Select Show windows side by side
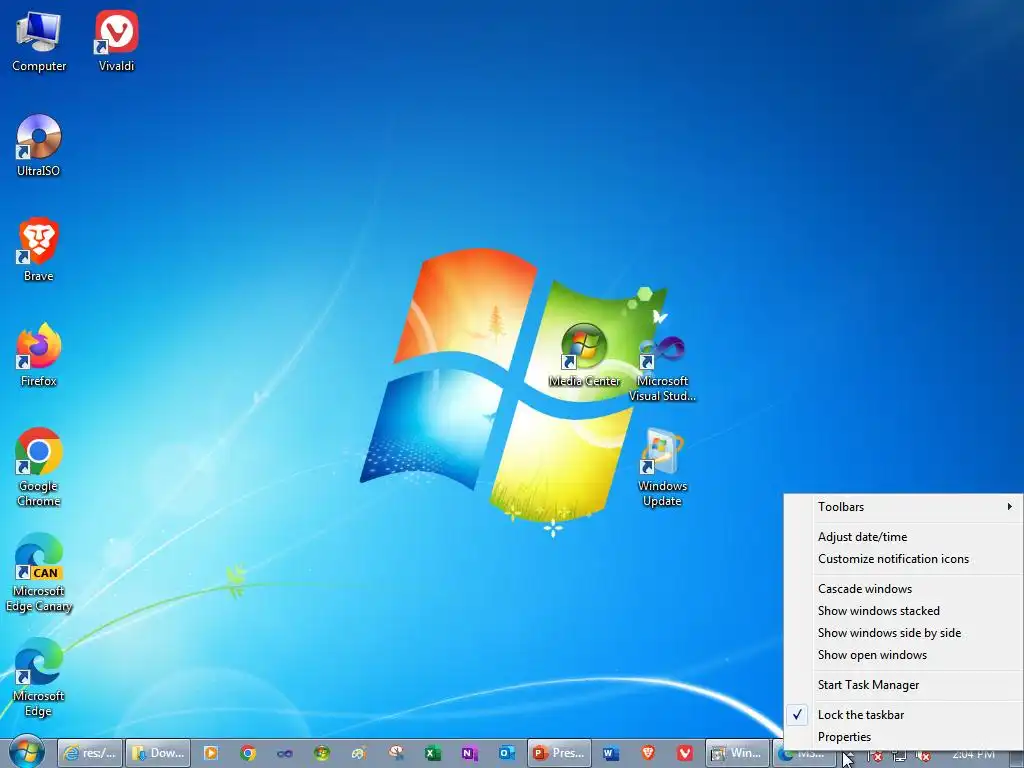 903,632
